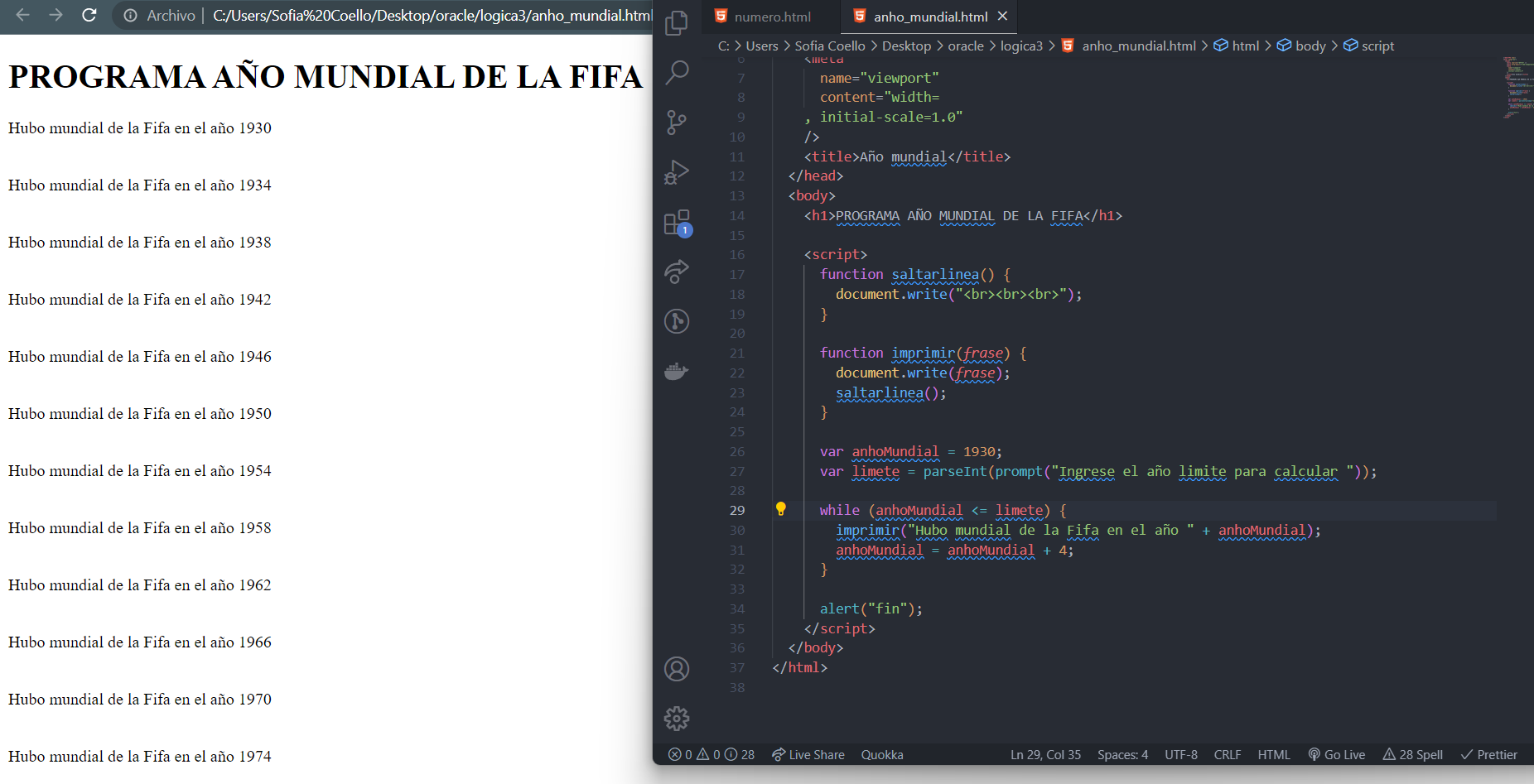Click the value 1930 on line 26
Screen dimensions: 1534x784
(978, 451)
